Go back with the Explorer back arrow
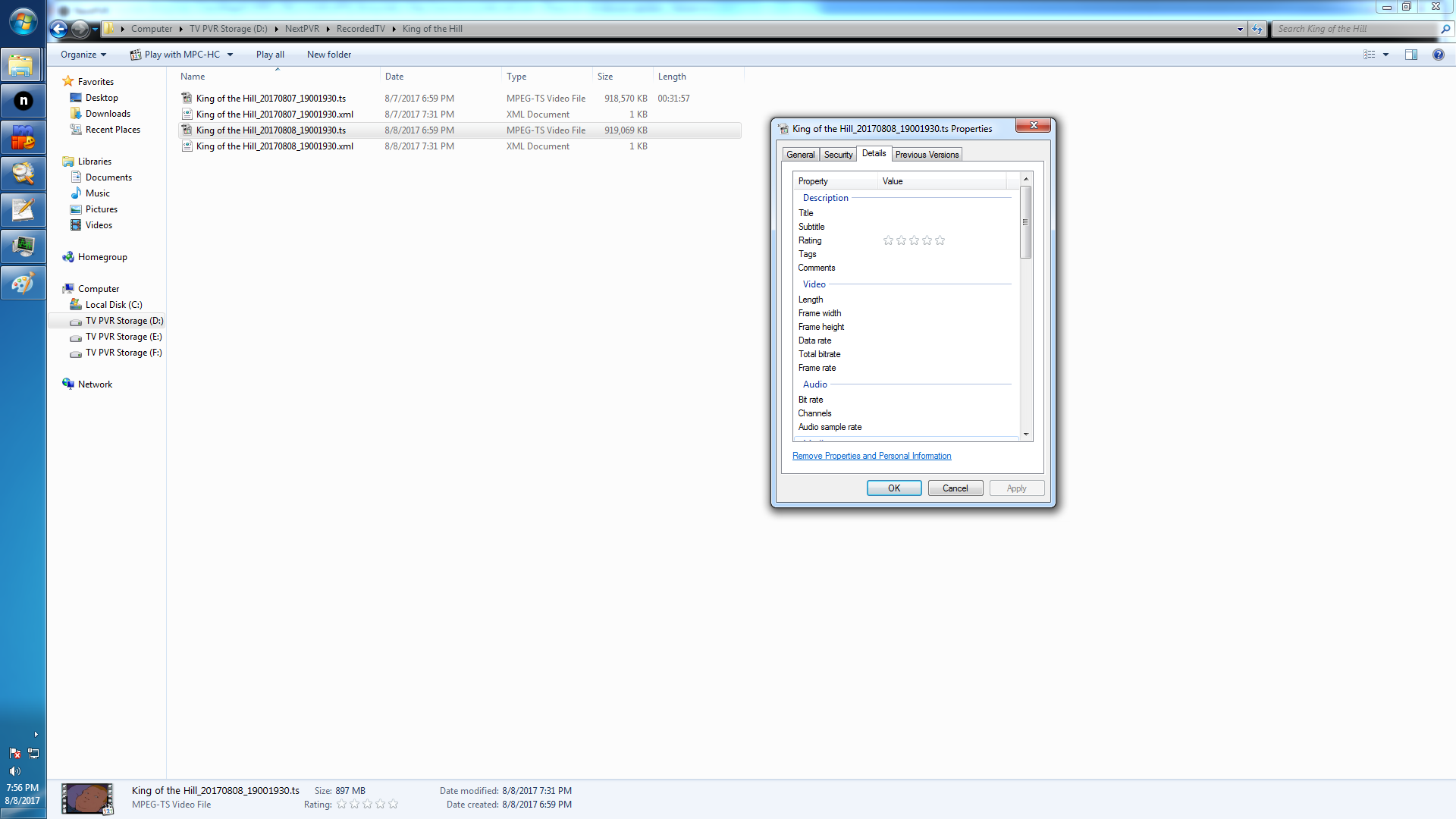The width and height of the screenshot is (1456, 819). coord(58,29)
